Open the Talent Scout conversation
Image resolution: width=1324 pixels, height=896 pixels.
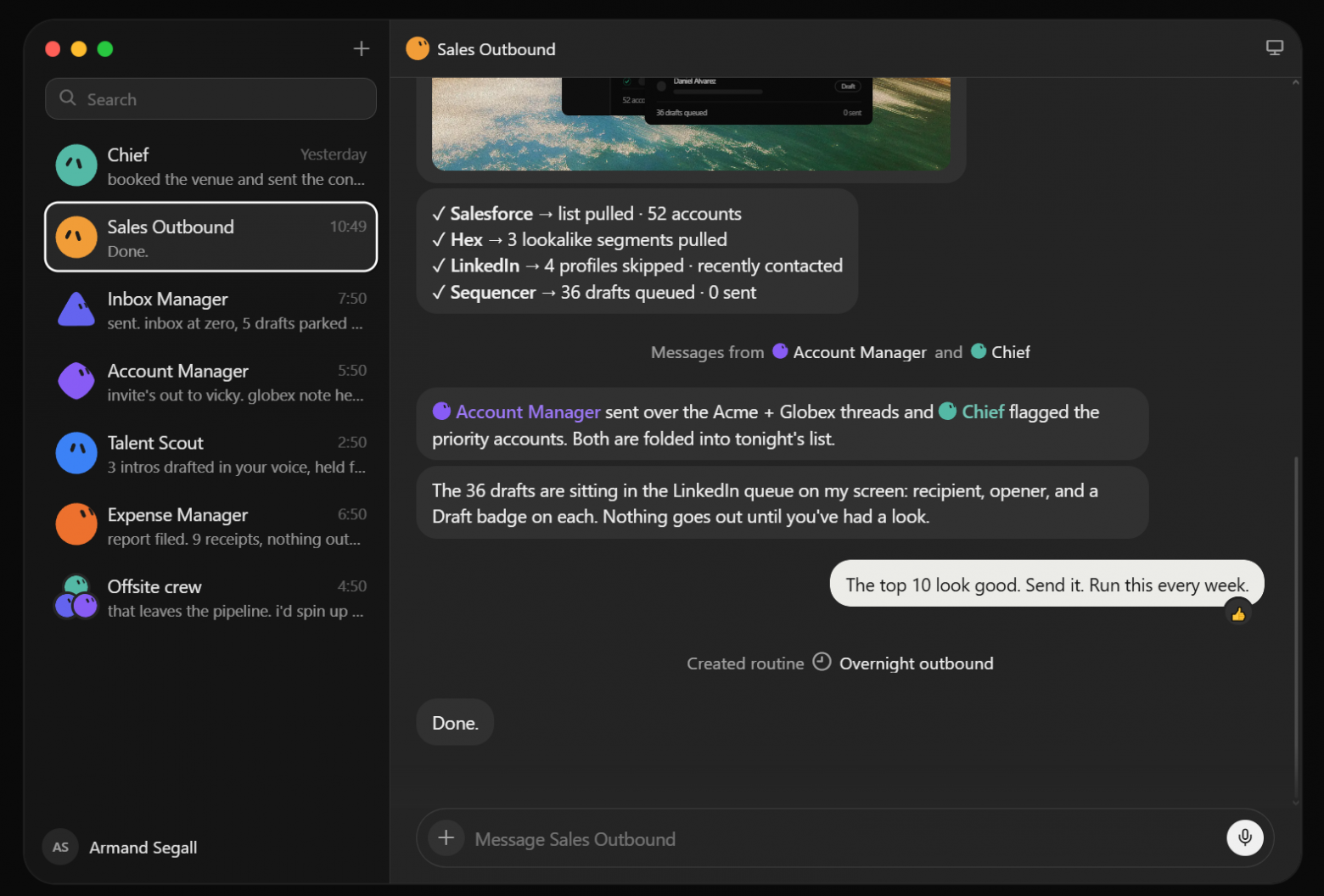(210, 454)
